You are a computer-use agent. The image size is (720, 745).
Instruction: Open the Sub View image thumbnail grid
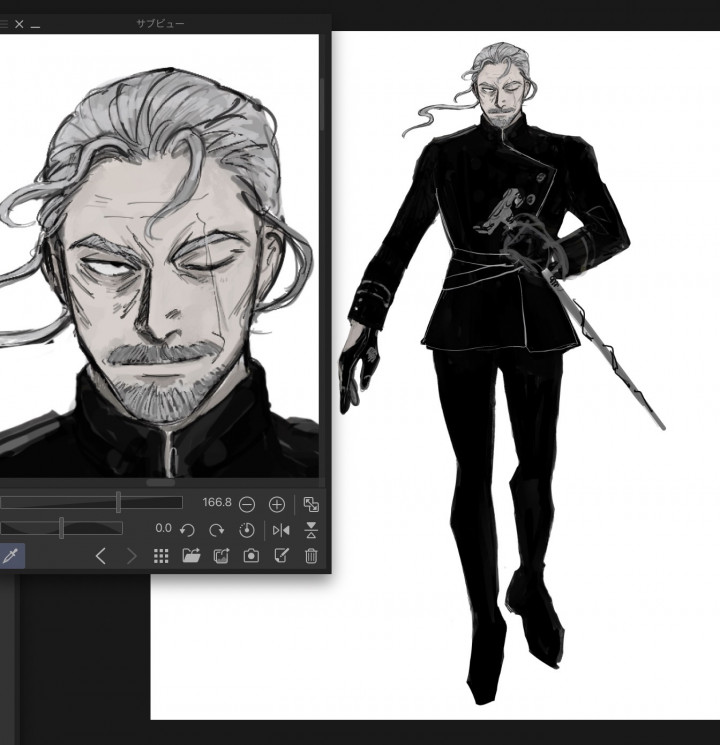click(161, 557)
